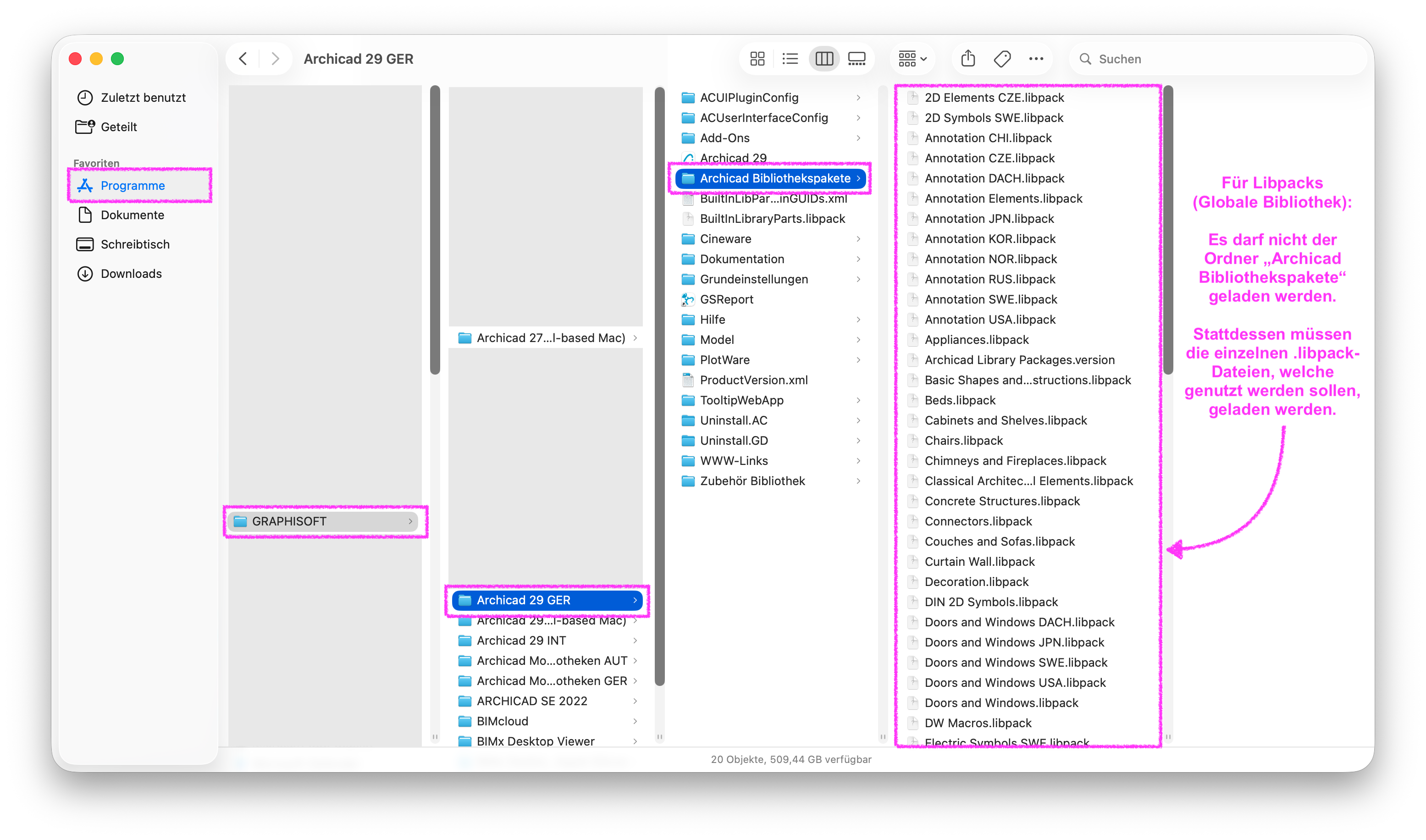Image resolution: width=1426 pixels, height=840 pixels.
Task: Open the More actions ellipsis menu
Action: click(1036, 59)
